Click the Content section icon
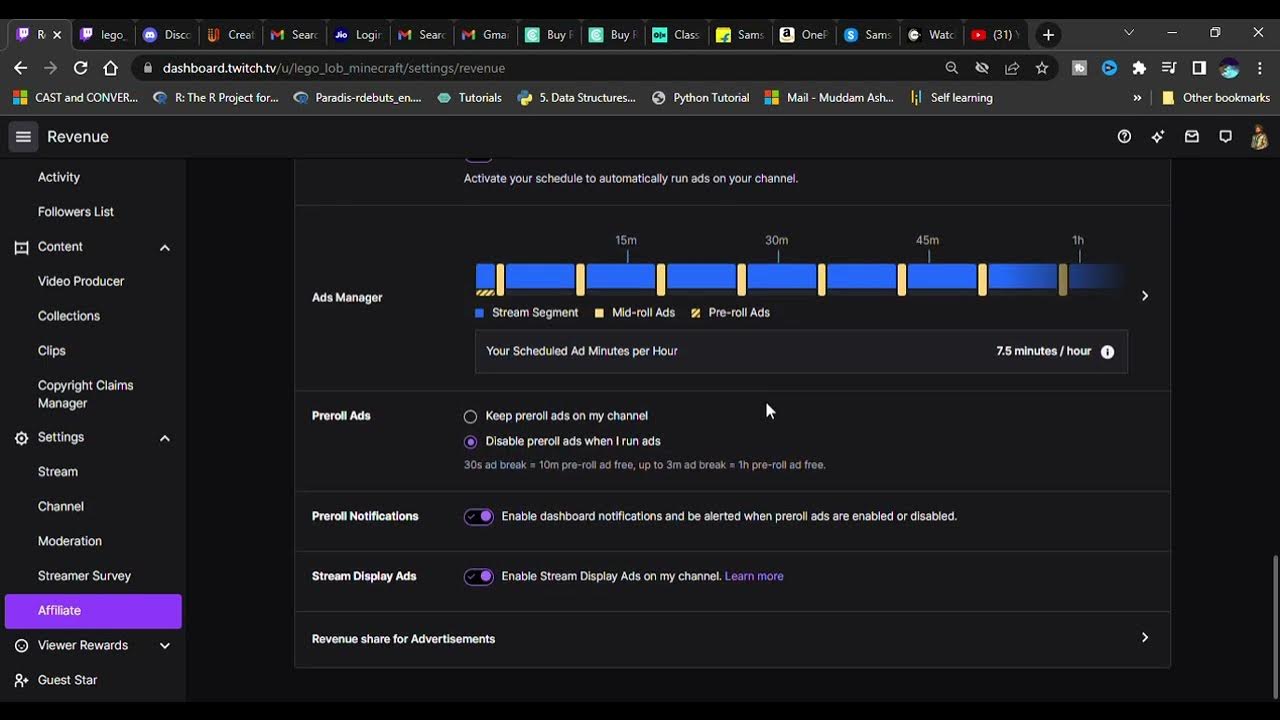Viewport: 1280px width, 720px height. (21, 247)
